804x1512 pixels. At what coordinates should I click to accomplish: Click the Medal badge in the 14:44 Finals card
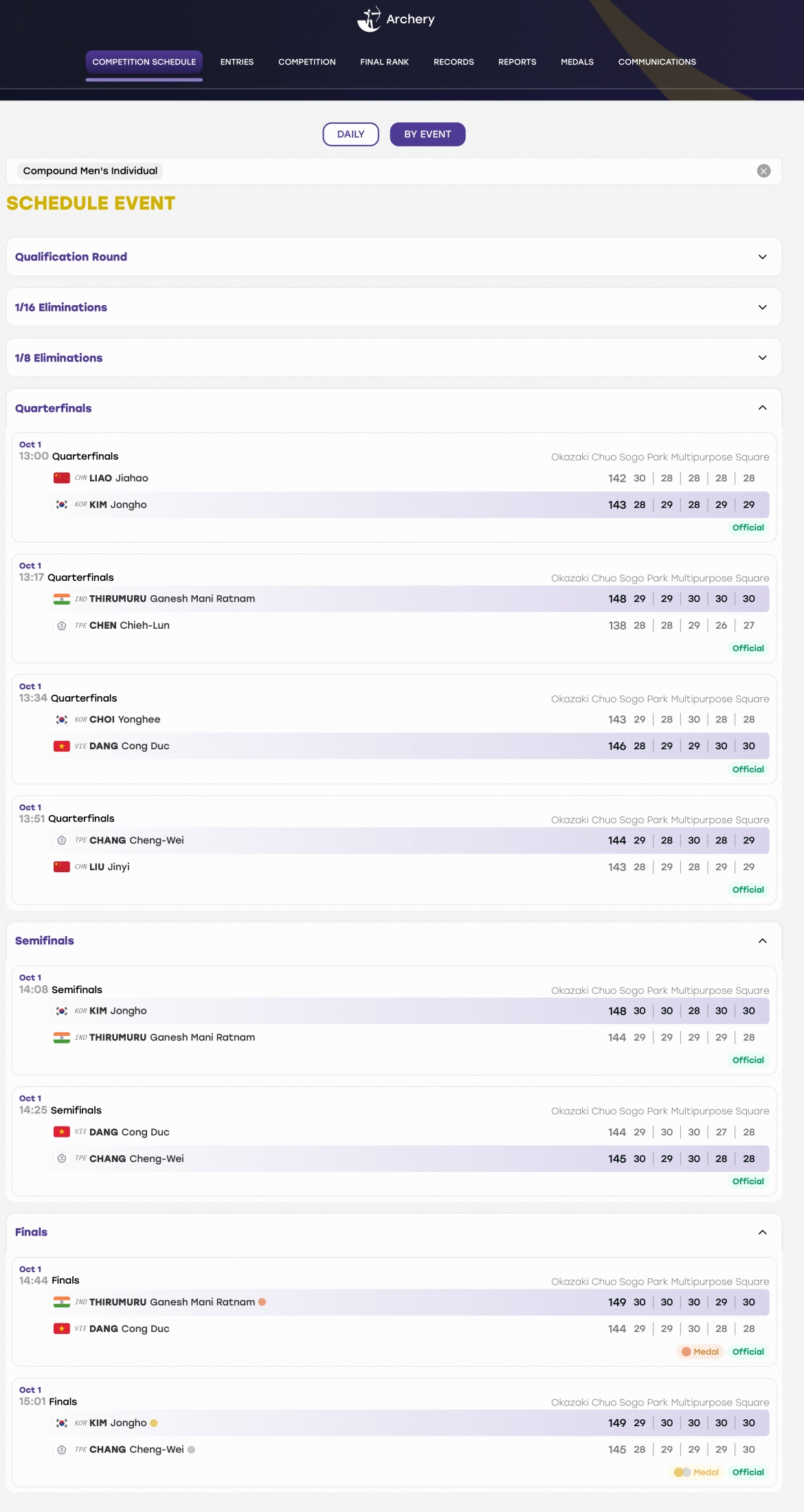(700, 1352)
